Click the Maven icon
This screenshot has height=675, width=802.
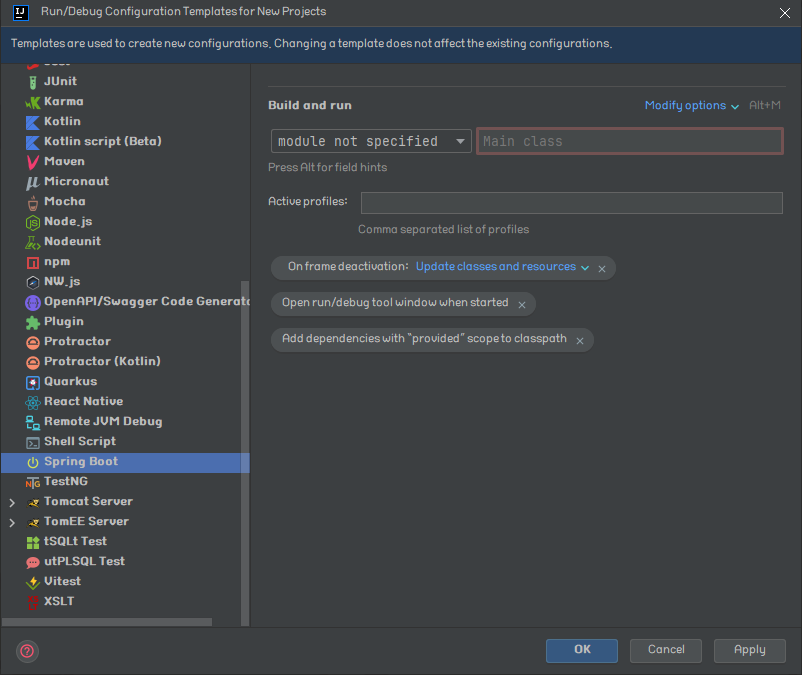click(x=33, y=162)
